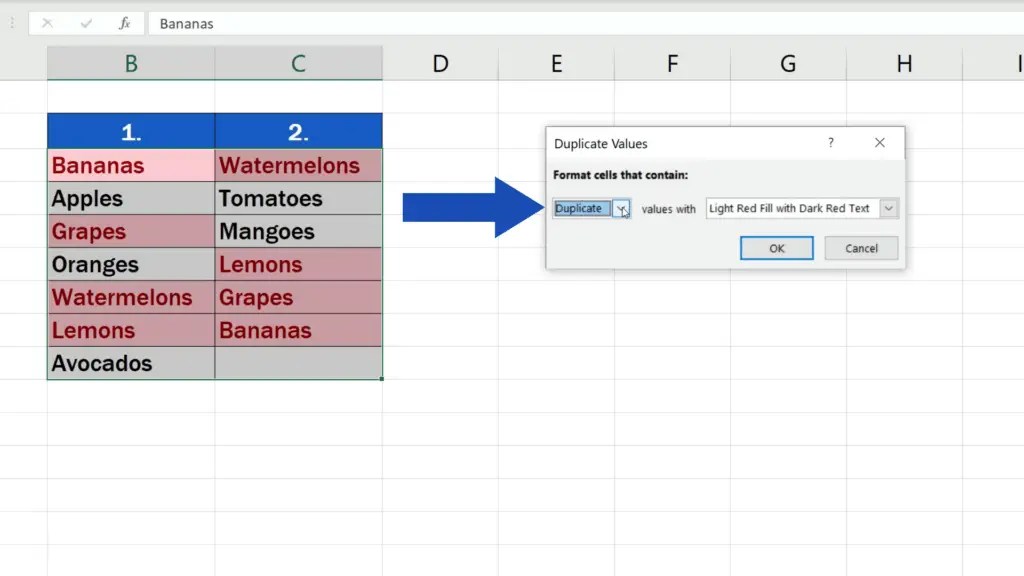Close the Duplicate Values dialog
This screenshot has width=1024, height=576.
pos(879,143)
